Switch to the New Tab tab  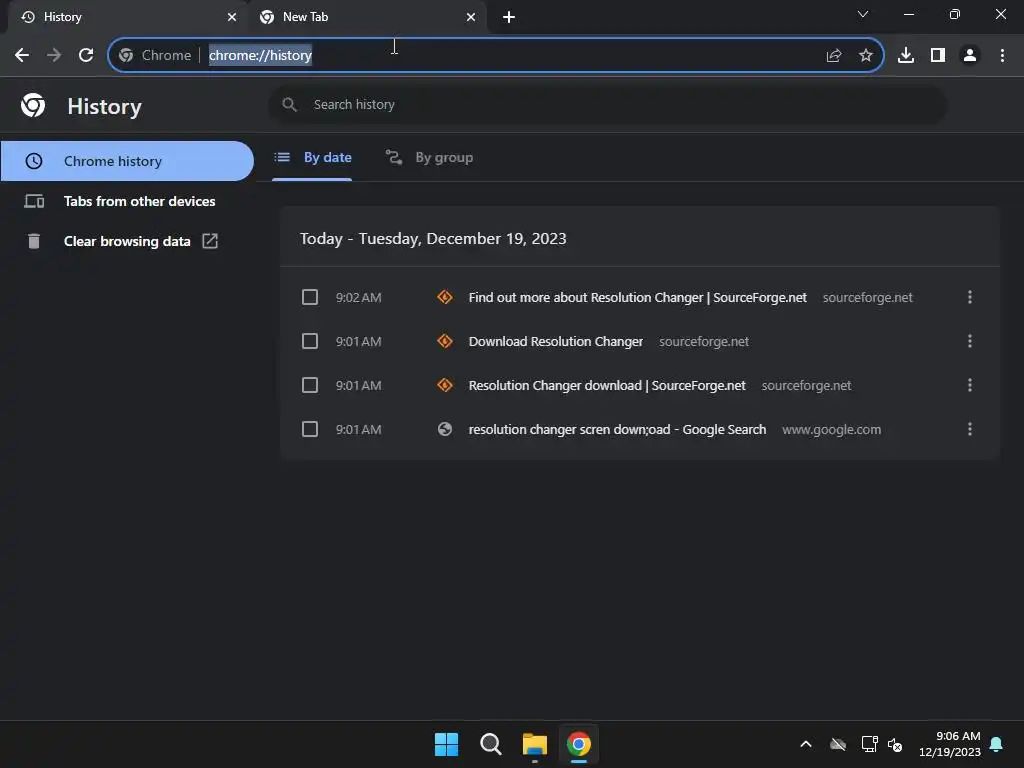[x=367, y=17]
